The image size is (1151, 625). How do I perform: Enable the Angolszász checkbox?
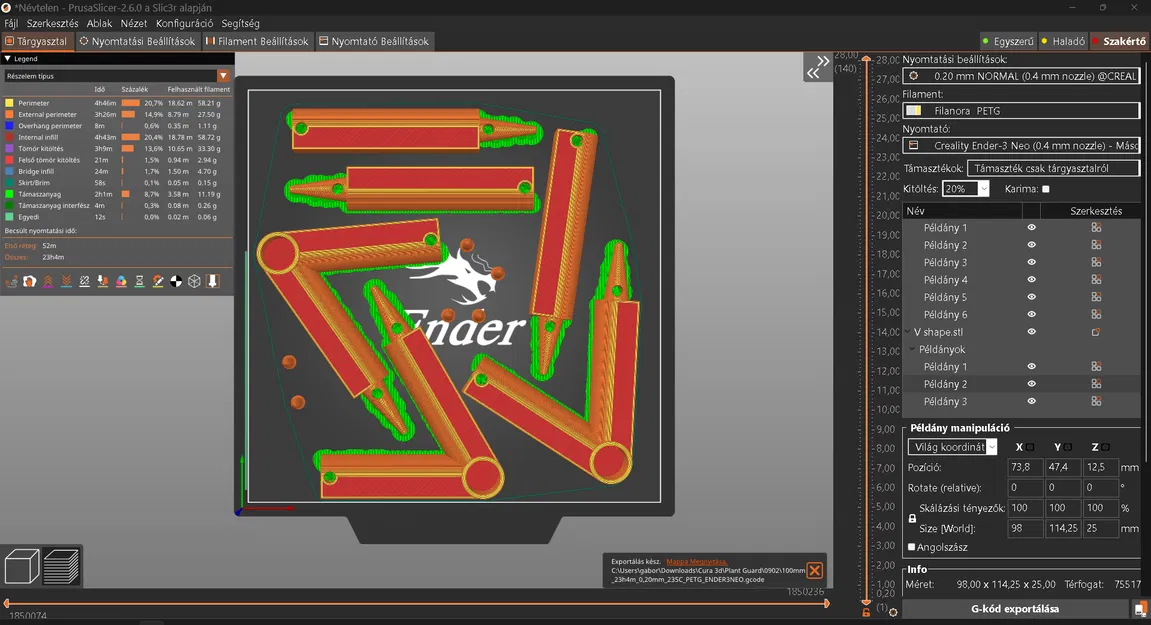click(x=912, y=547)
